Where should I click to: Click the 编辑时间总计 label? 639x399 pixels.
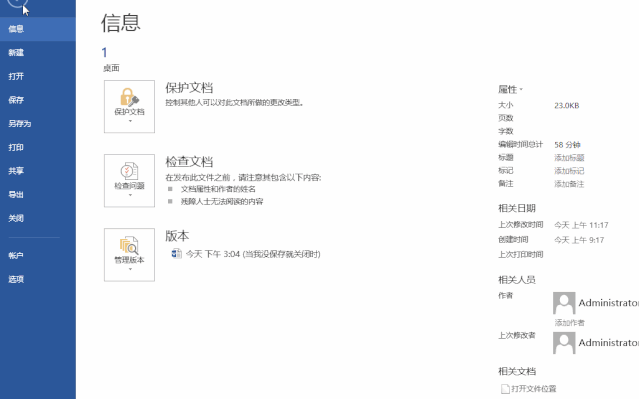520,144
